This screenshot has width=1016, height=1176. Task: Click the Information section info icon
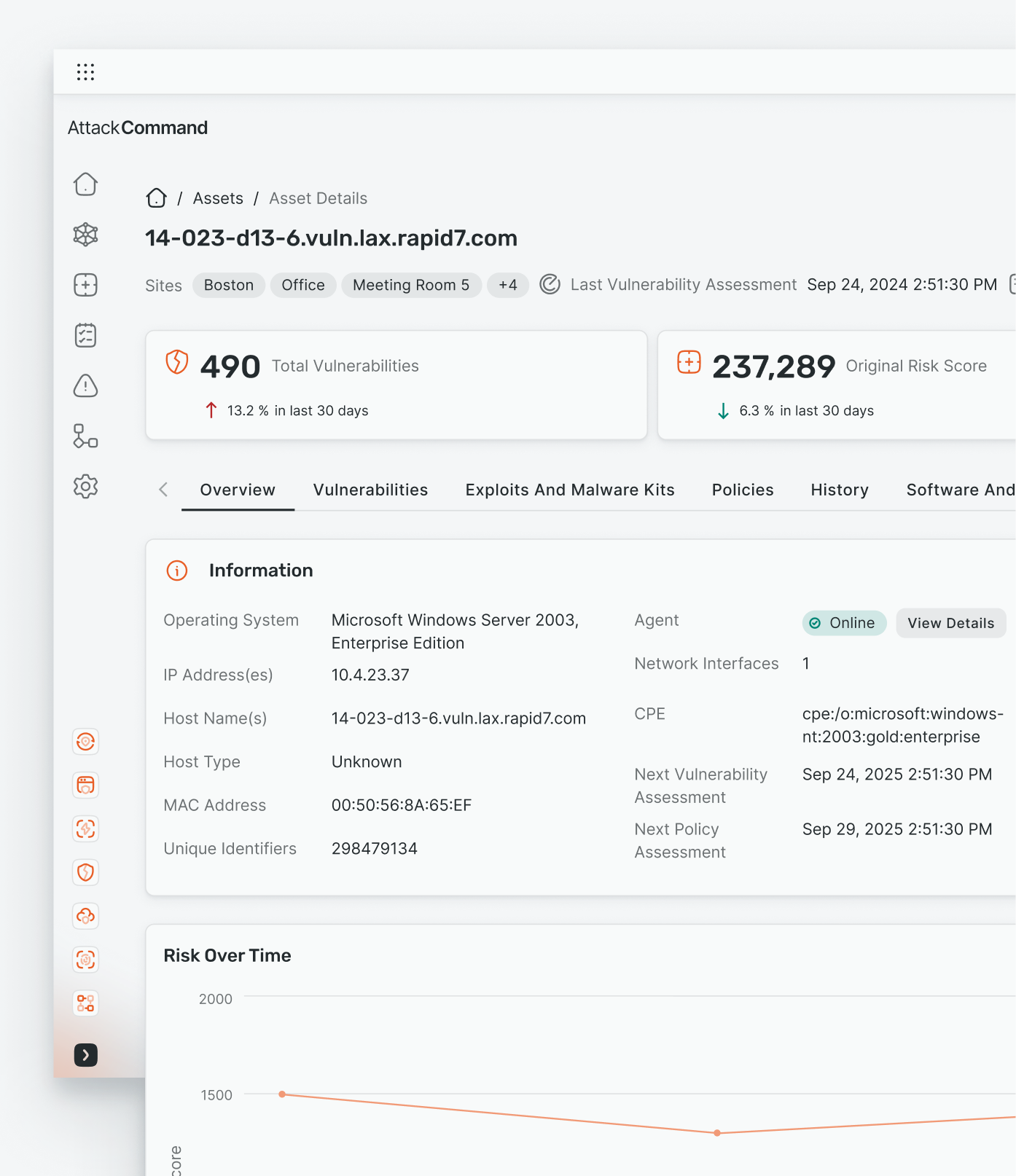tap(177, 571)
